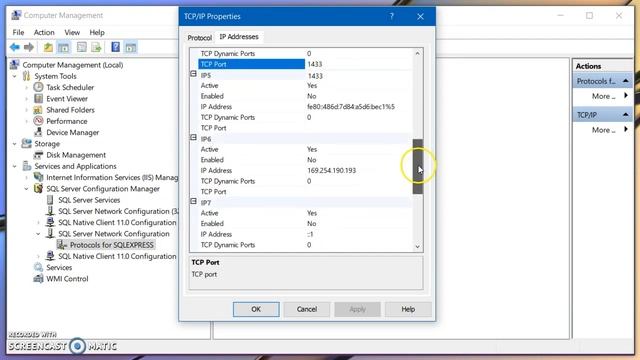Click the dialog Help button
Image resolution: width=640 pixels, height=360 pixels.
408,309
